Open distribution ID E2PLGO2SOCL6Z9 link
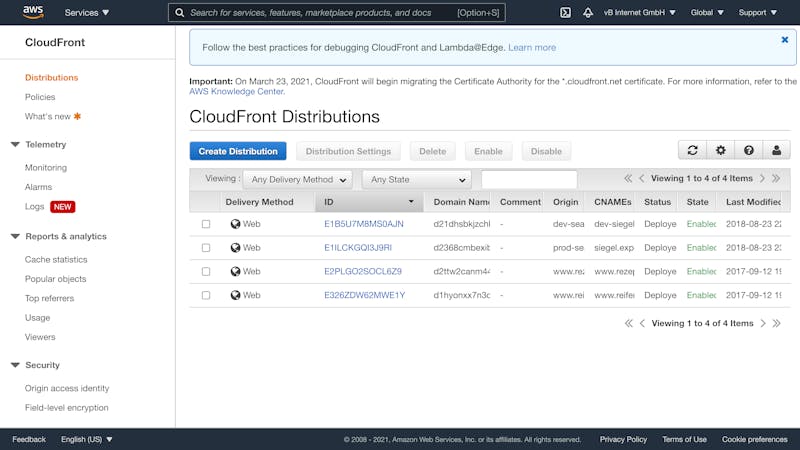The width and height of the screenshot is (800, 450). (363, 271)
